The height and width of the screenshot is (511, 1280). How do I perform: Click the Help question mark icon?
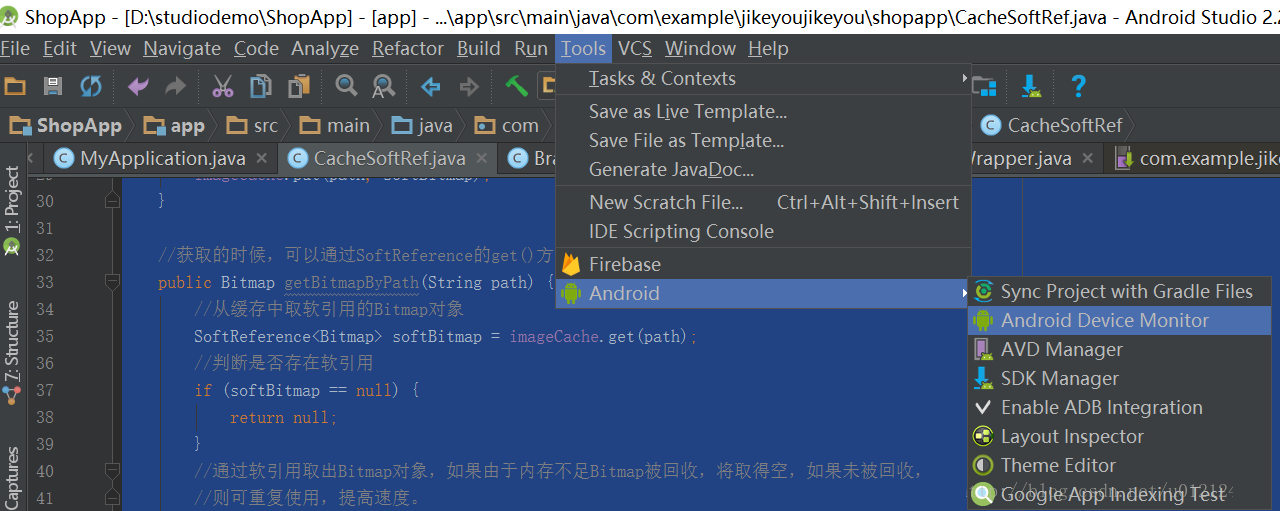(x=1077, y=87)
